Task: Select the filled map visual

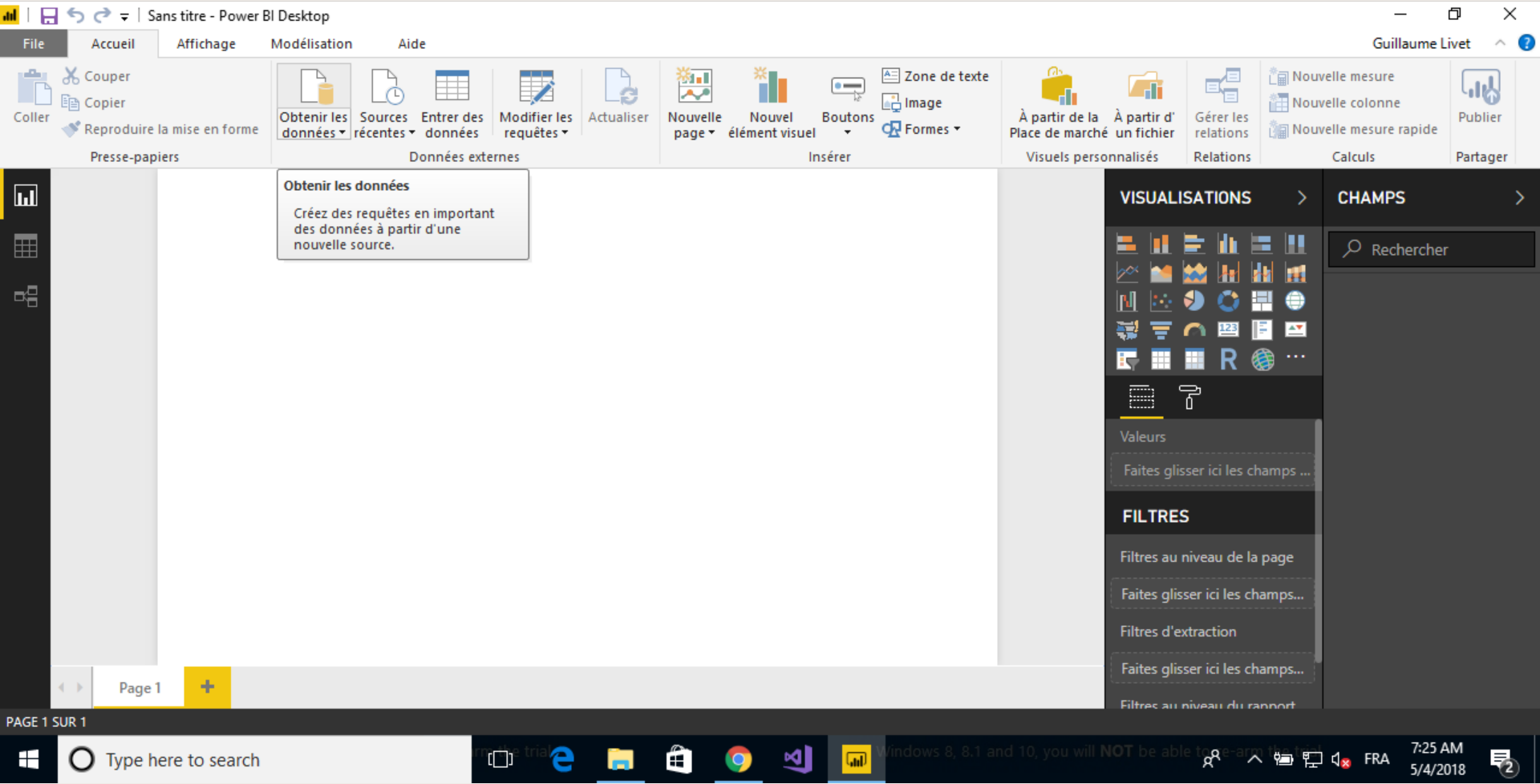Action: click(x=1127, y=330)
